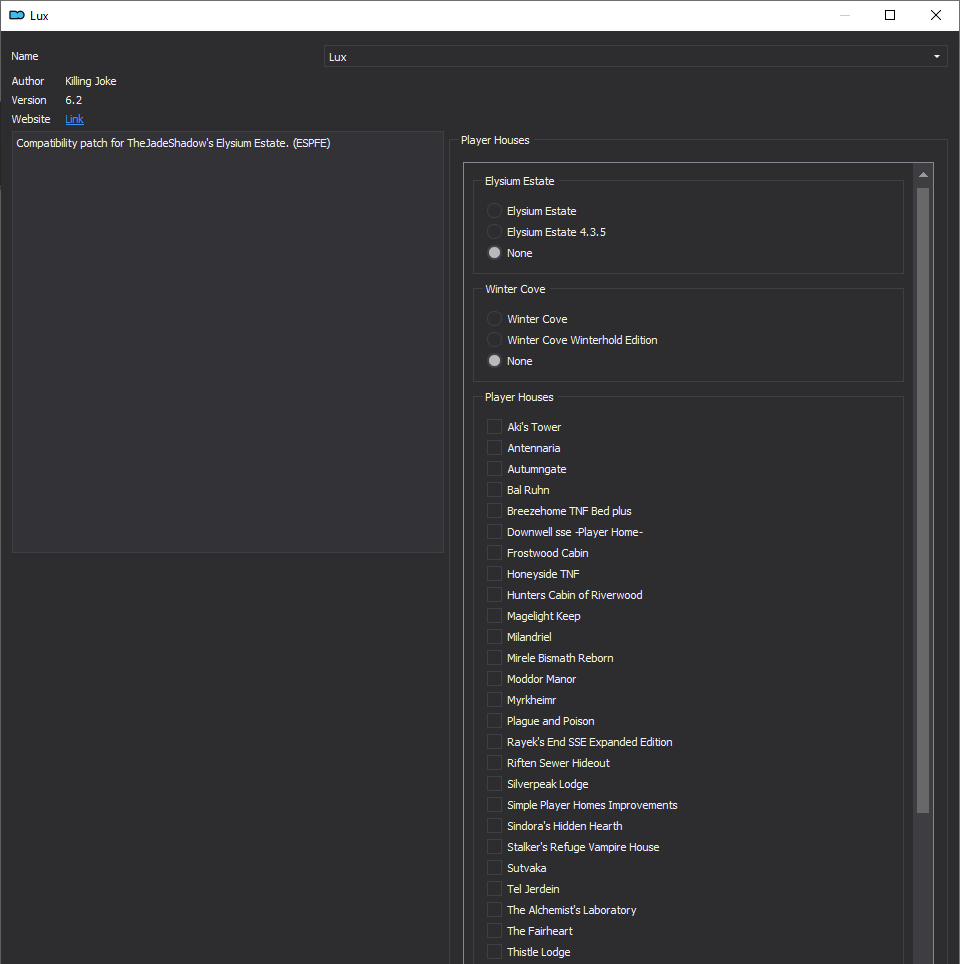Screen dimensions: 960x964
Task: Click the Lux app icon in title bar
Action: [17, 15]
